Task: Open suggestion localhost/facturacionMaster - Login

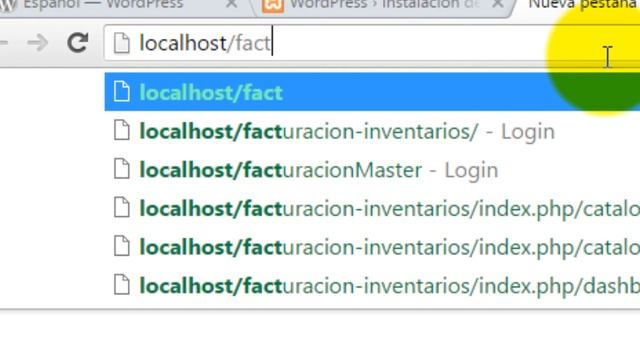Action: pyautogui.click(x=372, y=169)
